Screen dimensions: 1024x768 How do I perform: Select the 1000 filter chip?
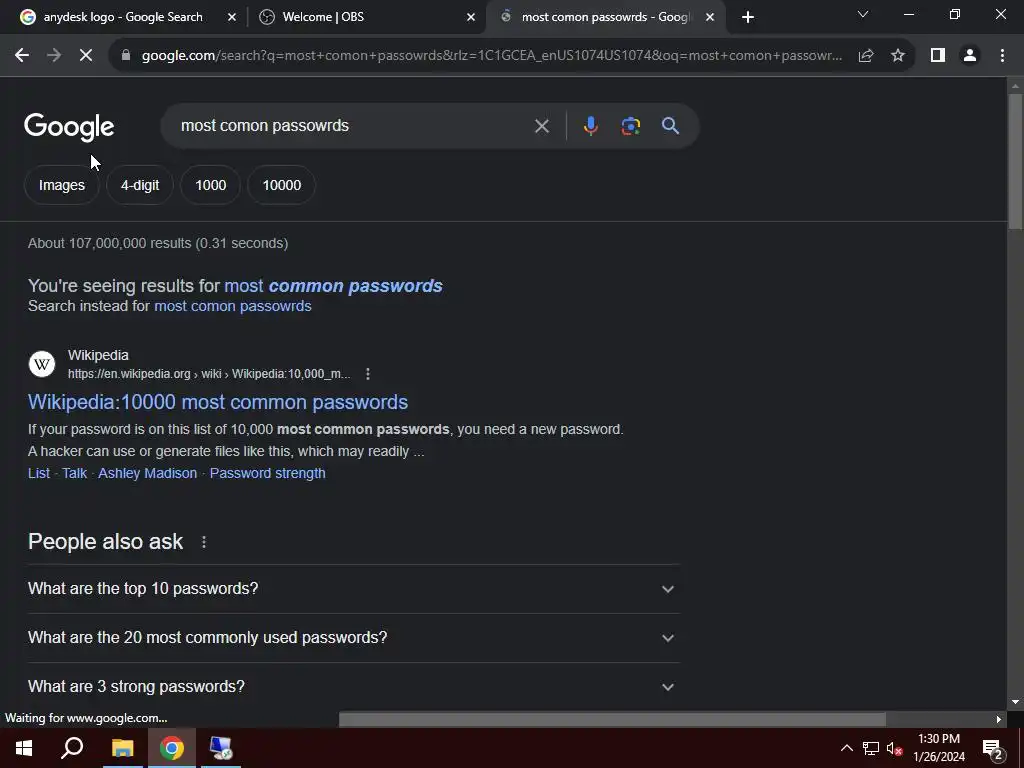coord(210,185)
